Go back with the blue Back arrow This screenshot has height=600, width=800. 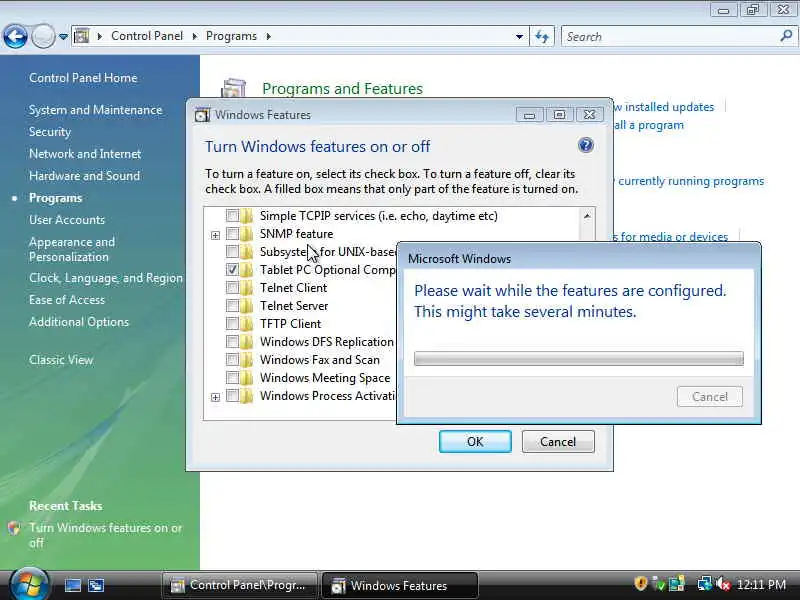click(15, 37)
